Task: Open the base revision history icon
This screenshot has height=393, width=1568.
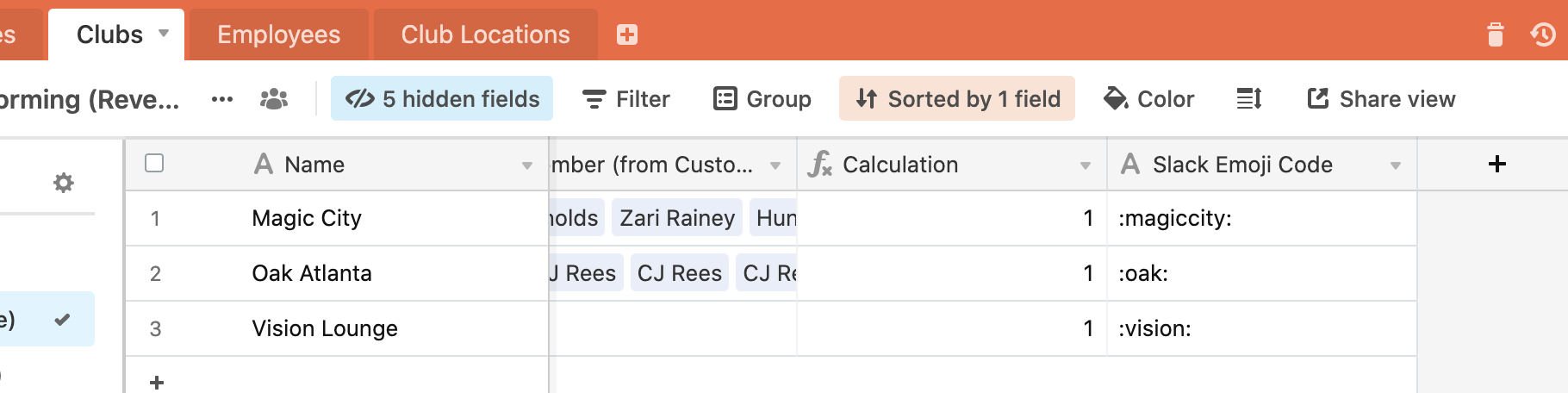Action: pyautogui.click(x=1543, y=34)
